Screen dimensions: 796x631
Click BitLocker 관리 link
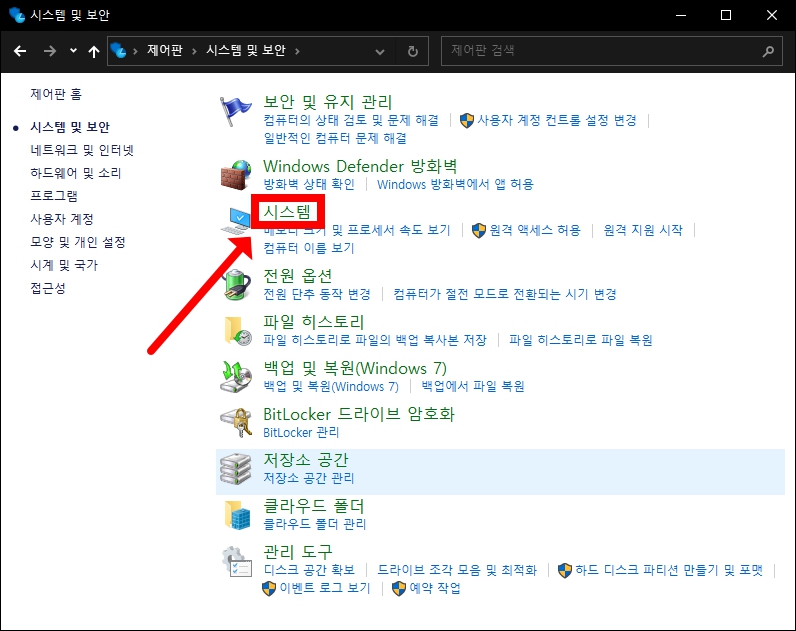point(301,433)
